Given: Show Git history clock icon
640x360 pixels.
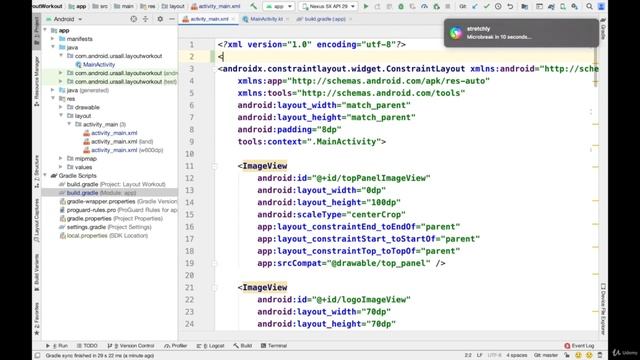Looking at the screenshot, I should tap(498, 7).
